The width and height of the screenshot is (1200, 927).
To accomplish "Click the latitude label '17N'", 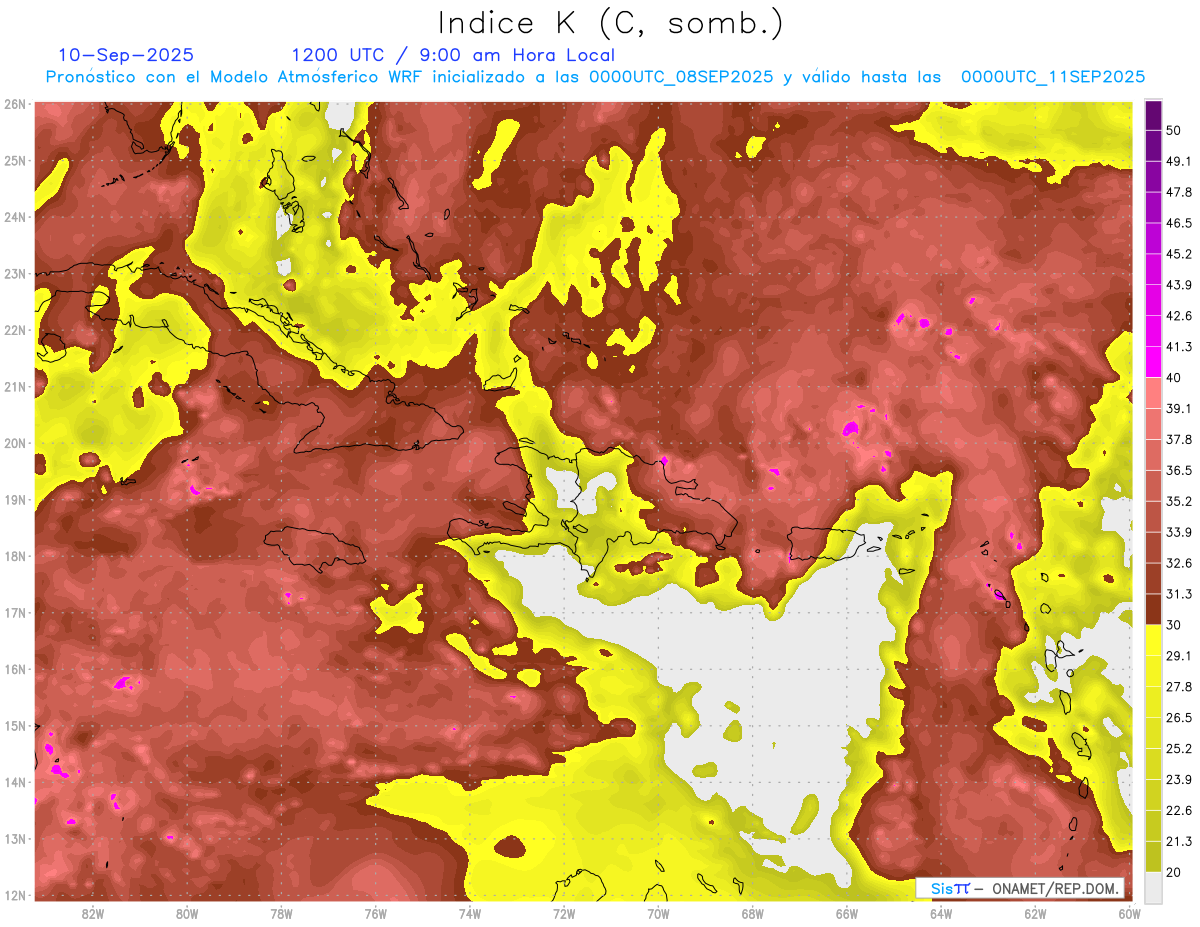I will [14, 612].
